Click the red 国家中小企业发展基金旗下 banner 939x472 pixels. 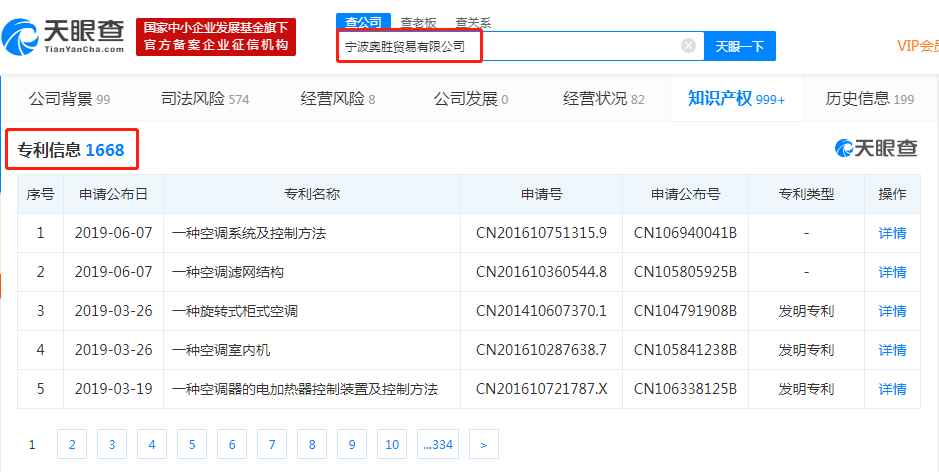click(216, 37)
